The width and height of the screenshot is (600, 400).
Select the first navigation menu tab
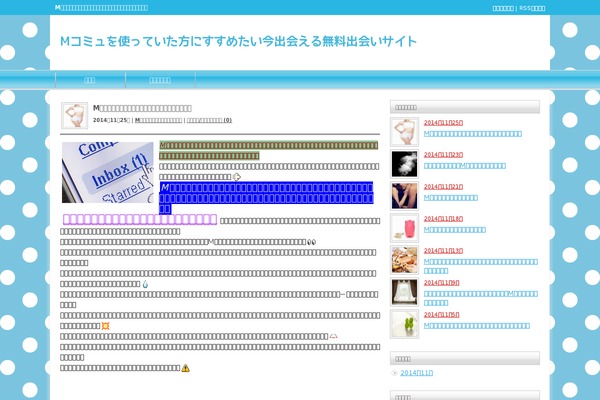point(90,80)
